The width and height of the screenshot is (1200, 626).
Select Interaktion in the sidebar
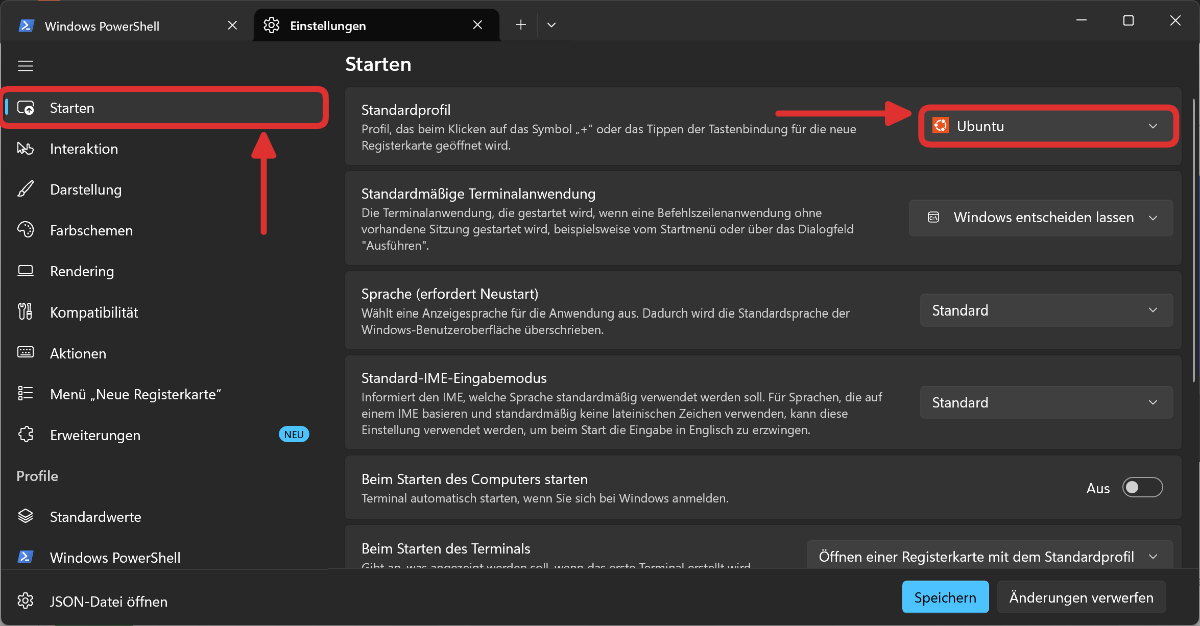[164, 149]
